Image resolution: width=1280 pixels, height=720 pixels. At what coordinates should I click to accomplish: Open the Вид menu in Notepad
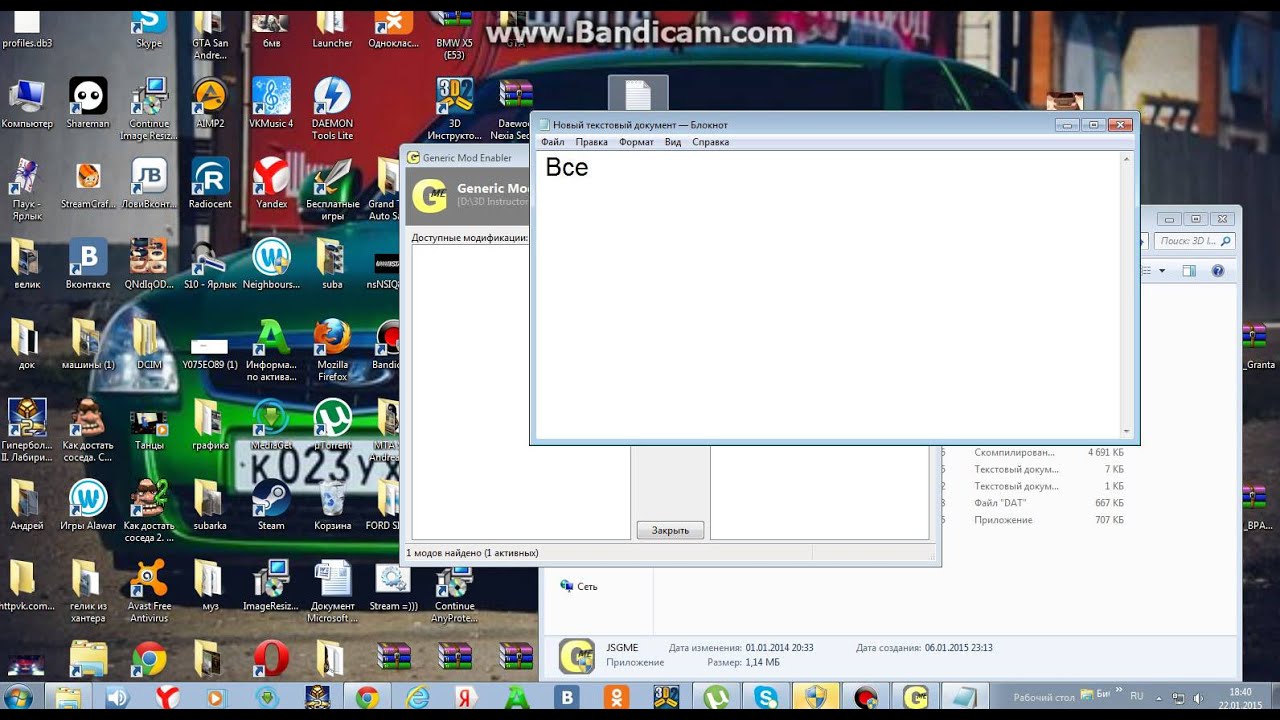tap(673, 142)
